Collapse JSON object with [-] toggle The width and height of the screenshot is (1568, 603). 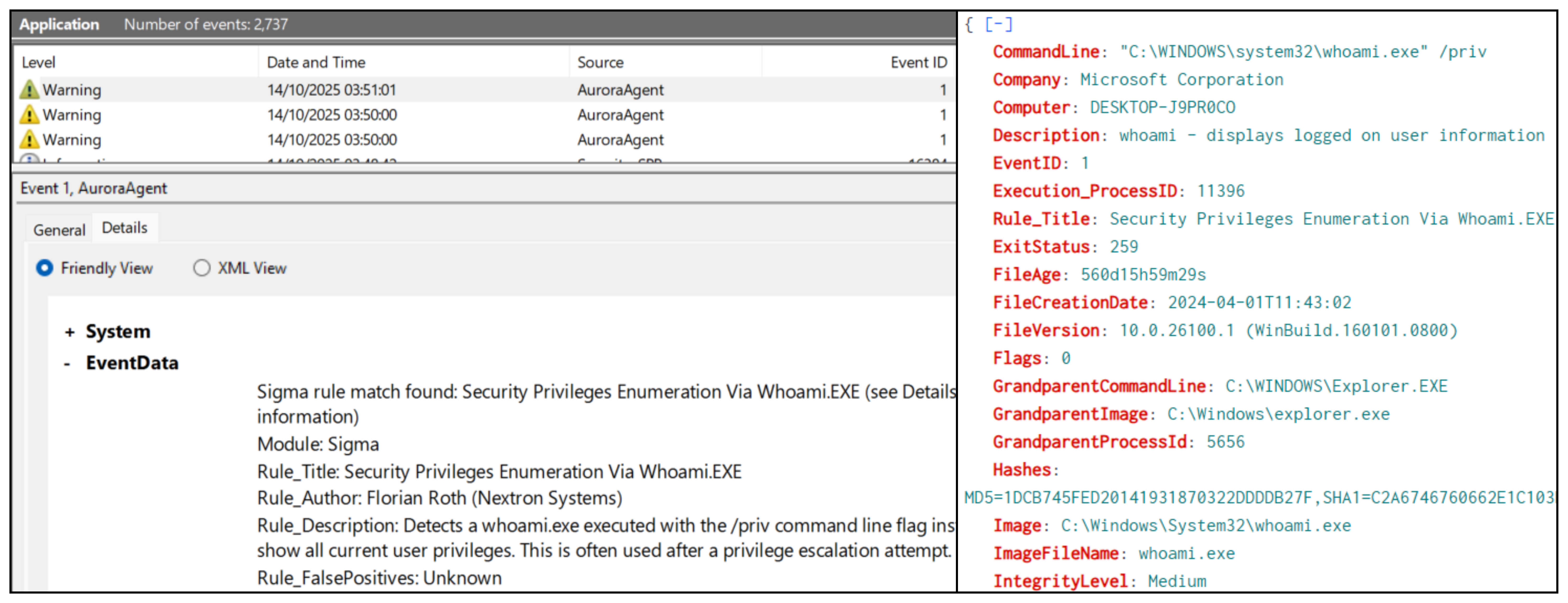pos(998,24)
